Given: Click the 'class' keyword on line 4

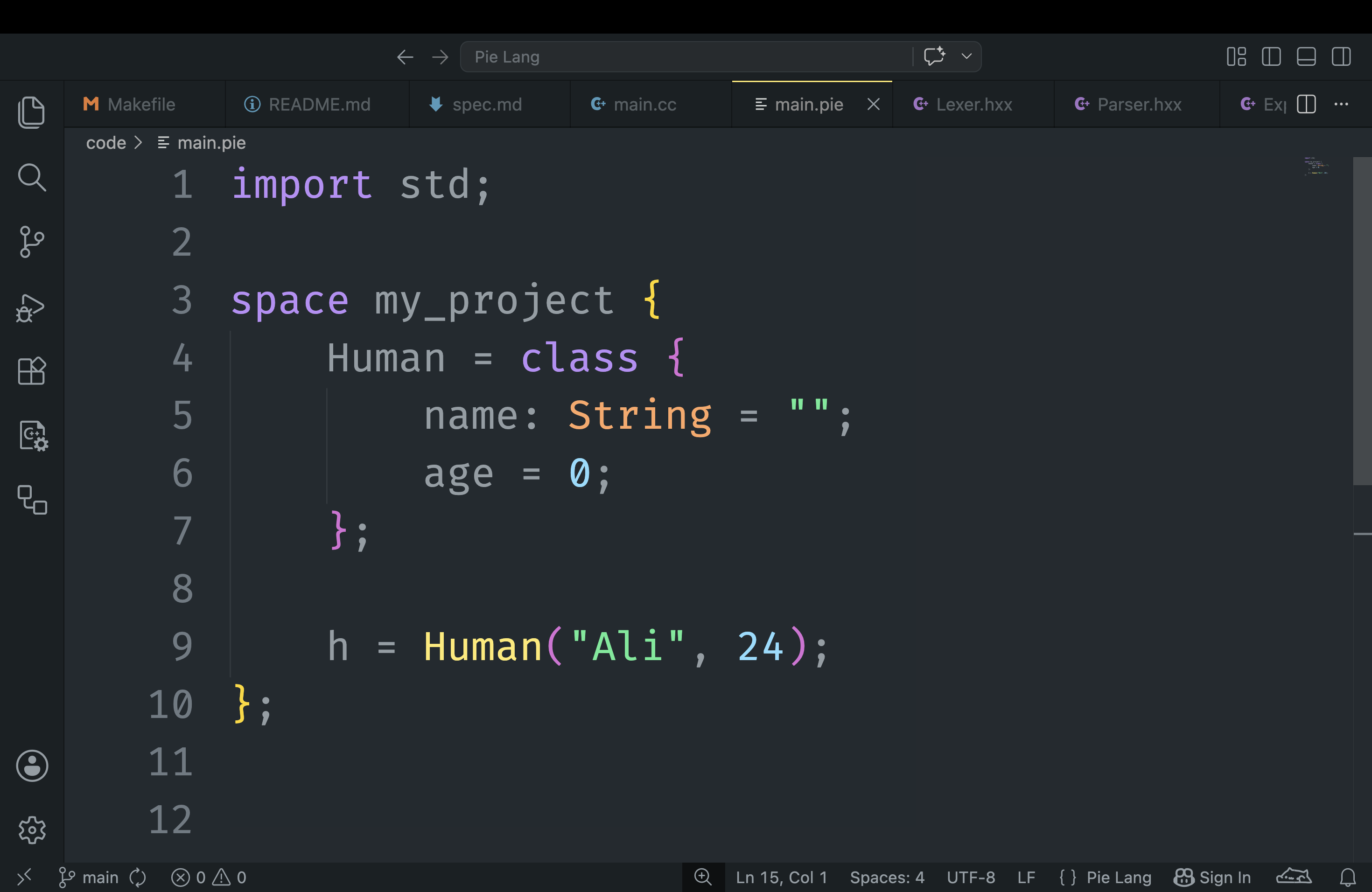Looking at the screenshot, I should pos(580,358).
